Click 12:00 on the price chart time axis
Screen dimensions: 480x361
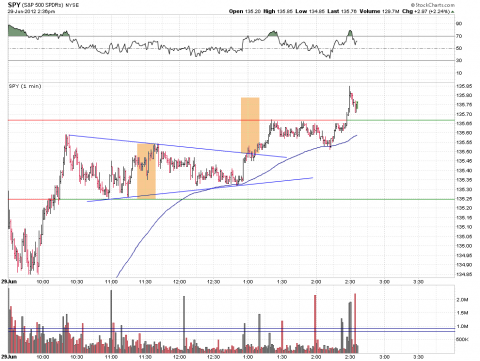pos(179,282)
